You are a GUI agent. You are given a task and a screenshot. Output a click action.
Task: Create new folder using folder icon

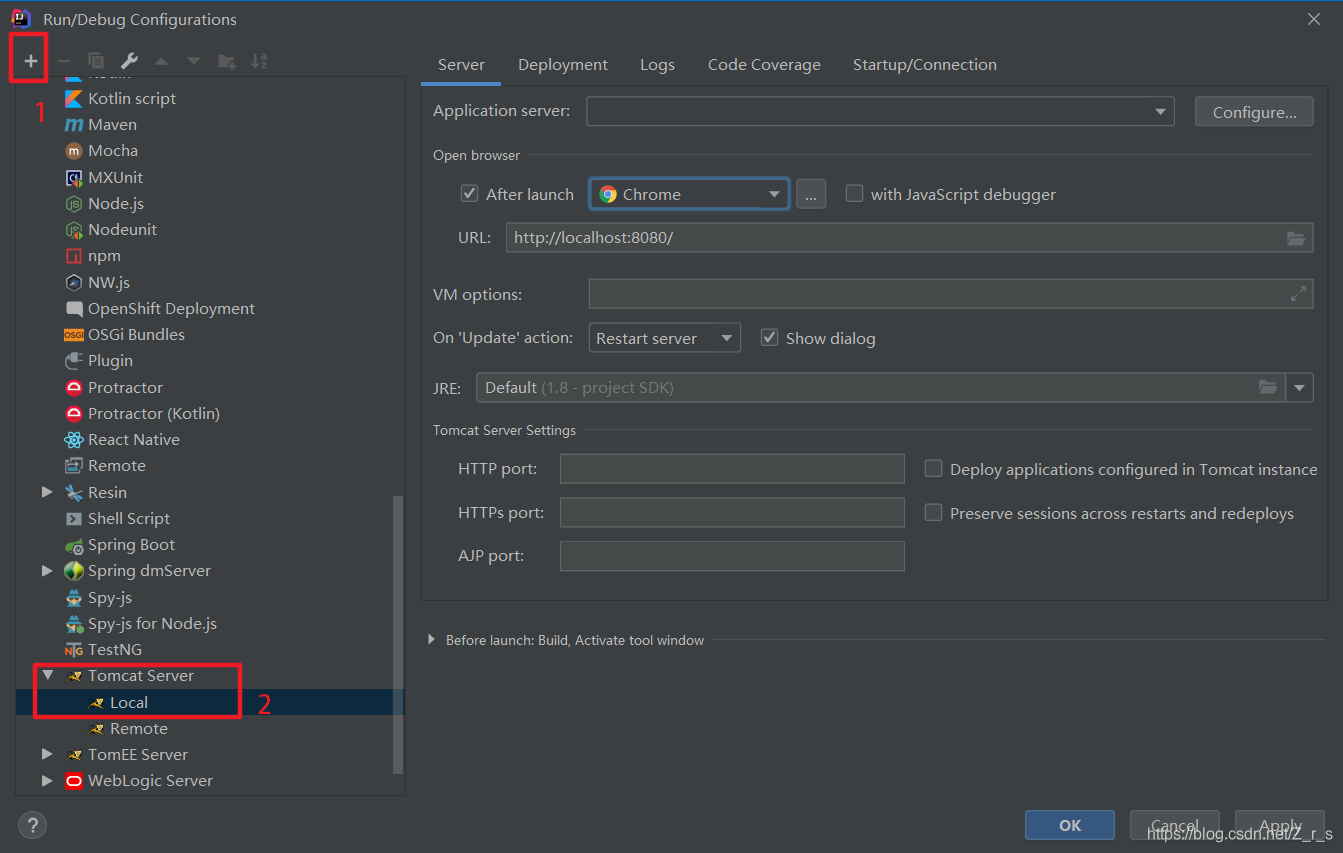[x=227, y=61]
